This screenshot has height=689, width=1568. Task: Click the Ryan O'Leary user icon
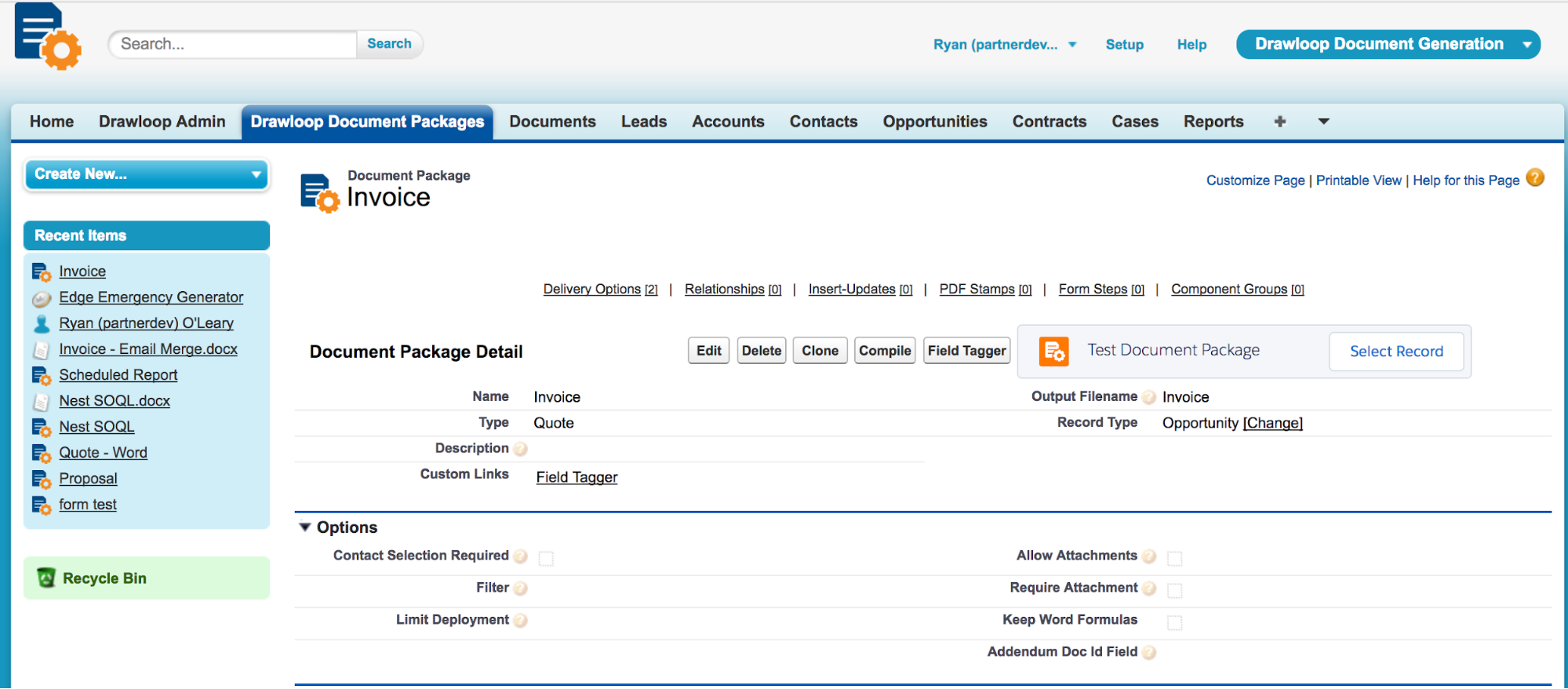pos(42,323)
